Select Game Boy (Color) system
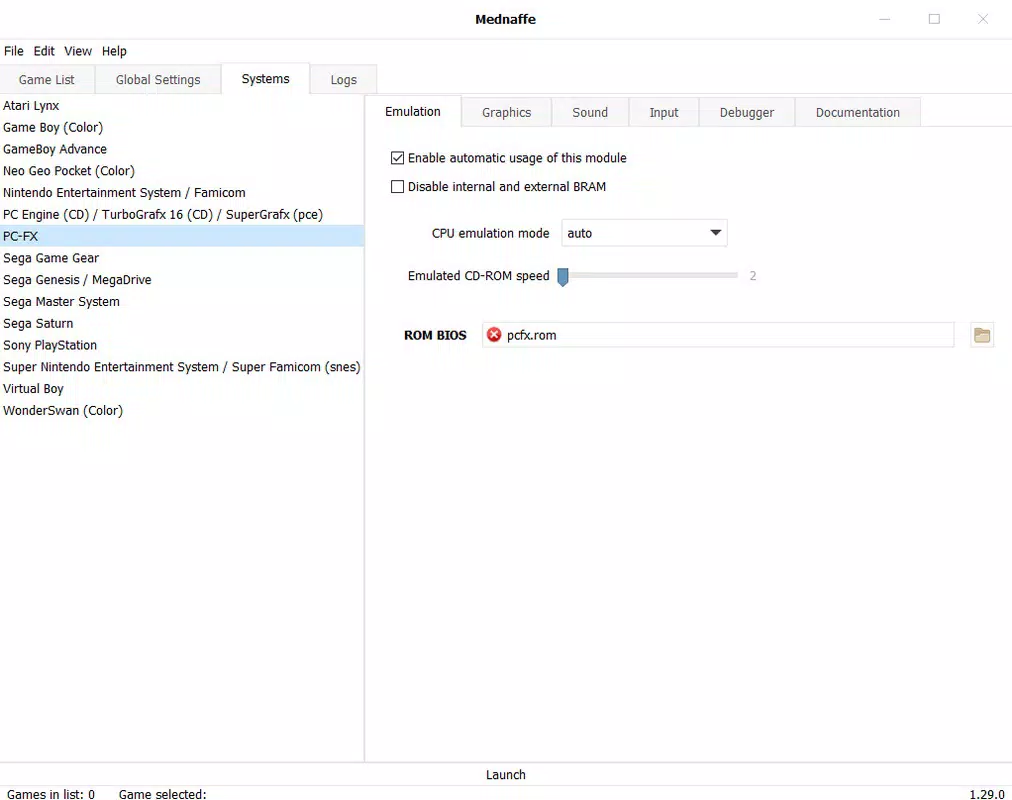This screenshot has width=1012, height=800. (x=182, y=127)
